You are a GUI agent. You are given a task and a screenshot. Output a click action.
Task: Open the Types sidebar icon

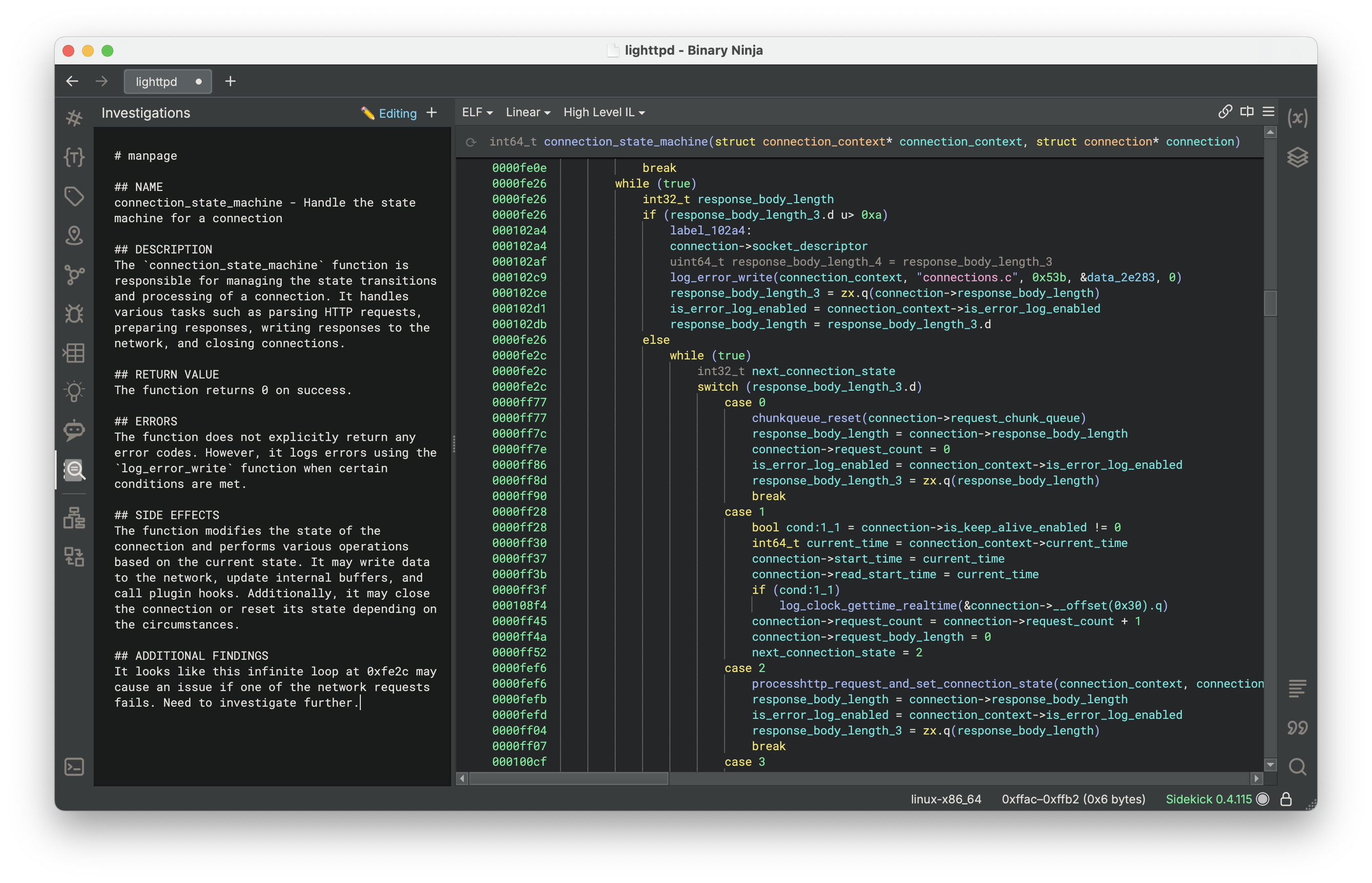(x=74, y=157)
